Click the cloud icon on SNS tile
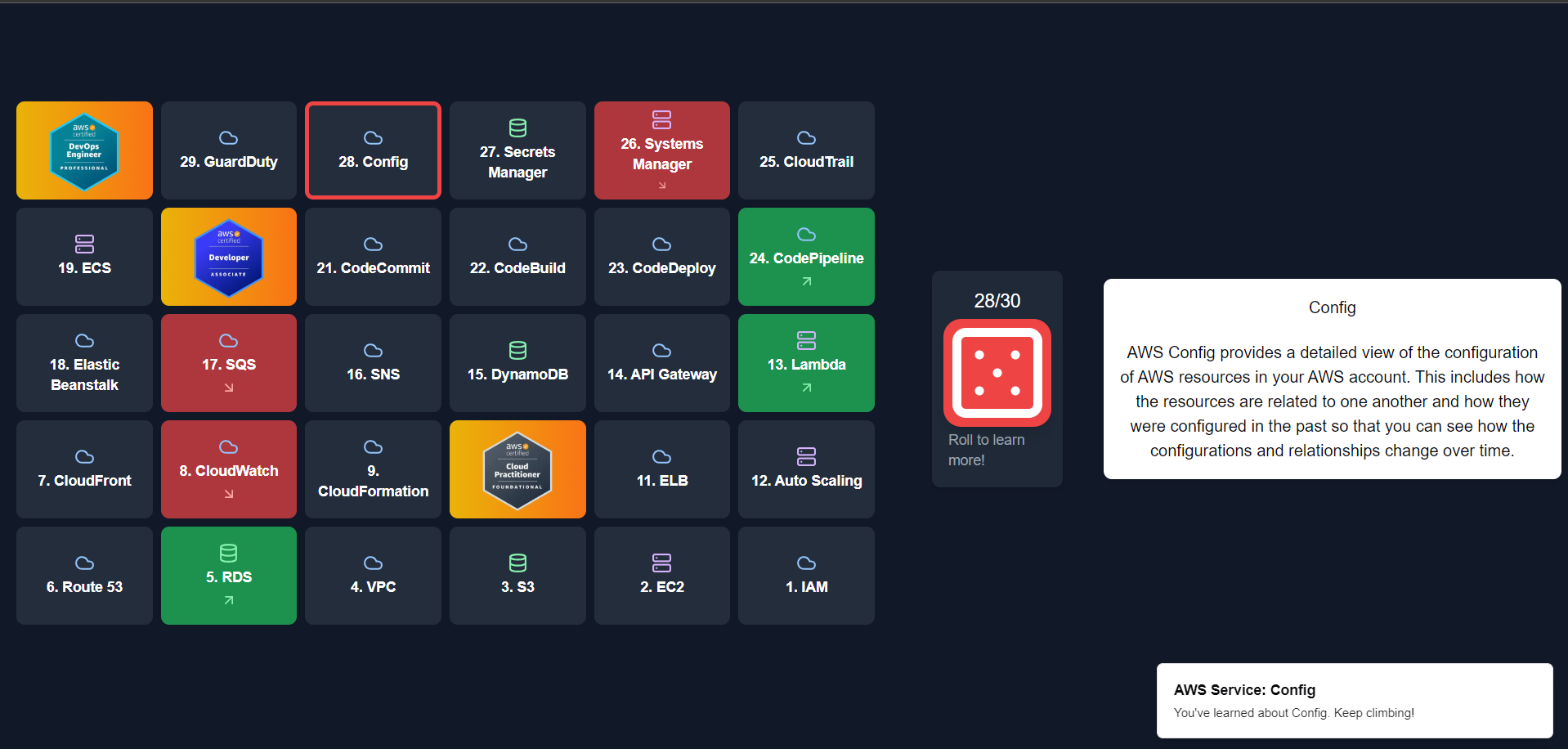This screenshot has width=1568, height=749. [x=373, y=350]
